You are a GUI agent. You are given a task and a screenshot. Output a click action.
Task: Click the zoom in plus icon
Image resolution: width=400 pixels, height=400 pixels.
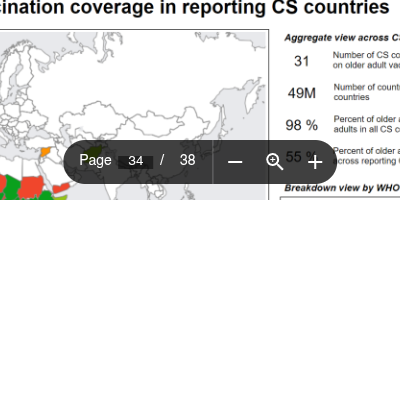[315, 162]
